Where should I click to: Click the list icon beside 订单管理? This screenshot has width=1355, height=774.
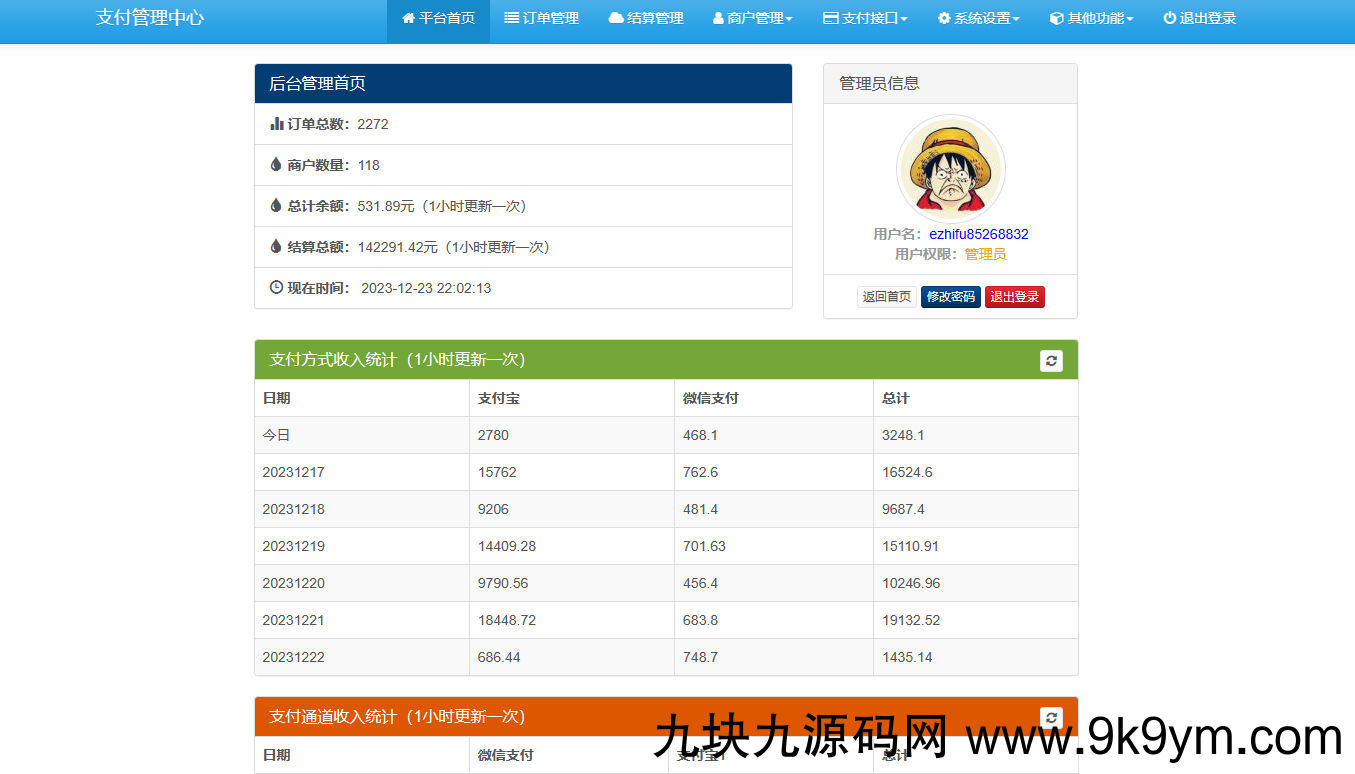(511, 18)
